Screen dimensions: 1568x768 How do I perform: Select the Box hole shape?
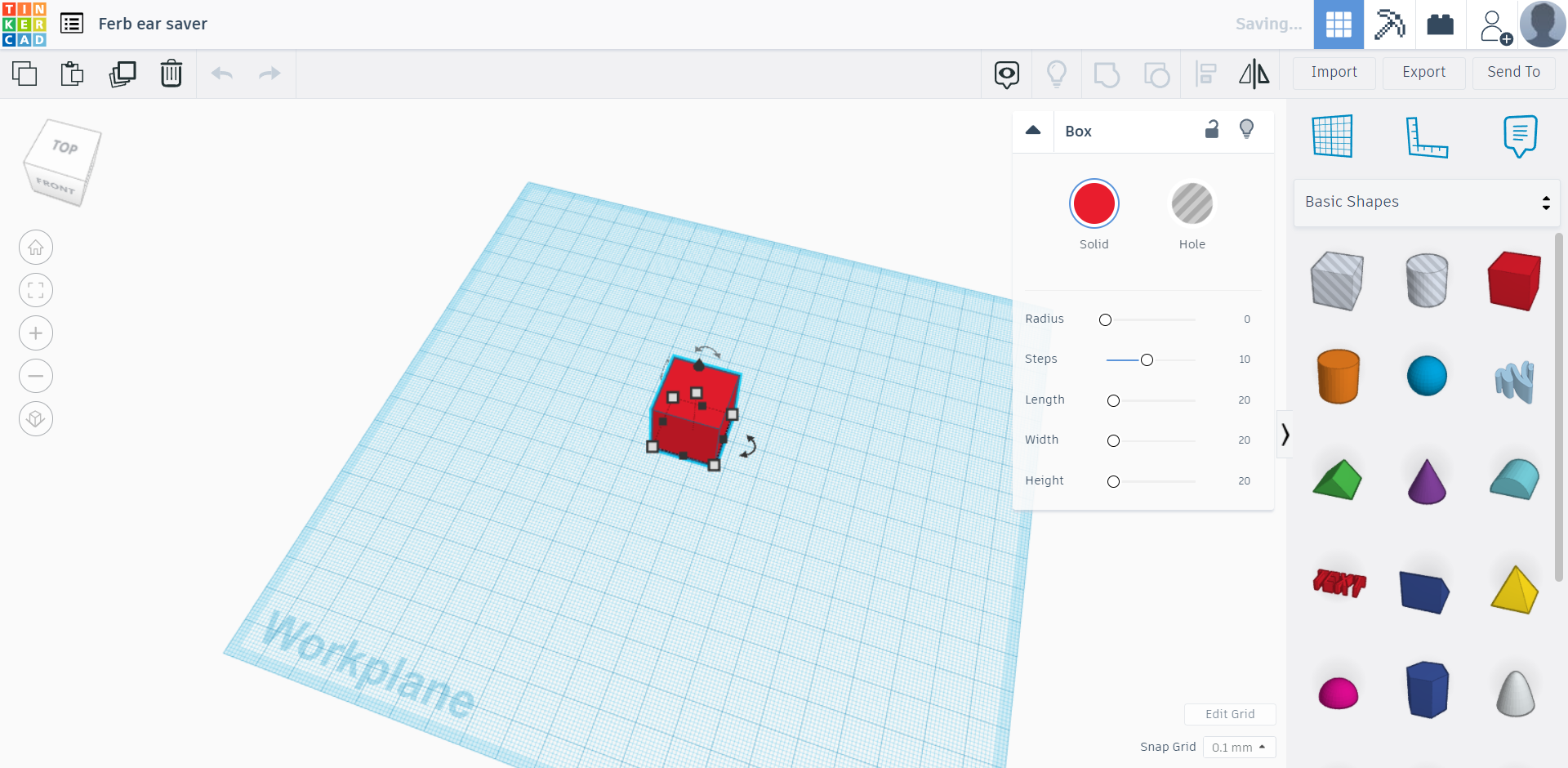[1337, 281]
